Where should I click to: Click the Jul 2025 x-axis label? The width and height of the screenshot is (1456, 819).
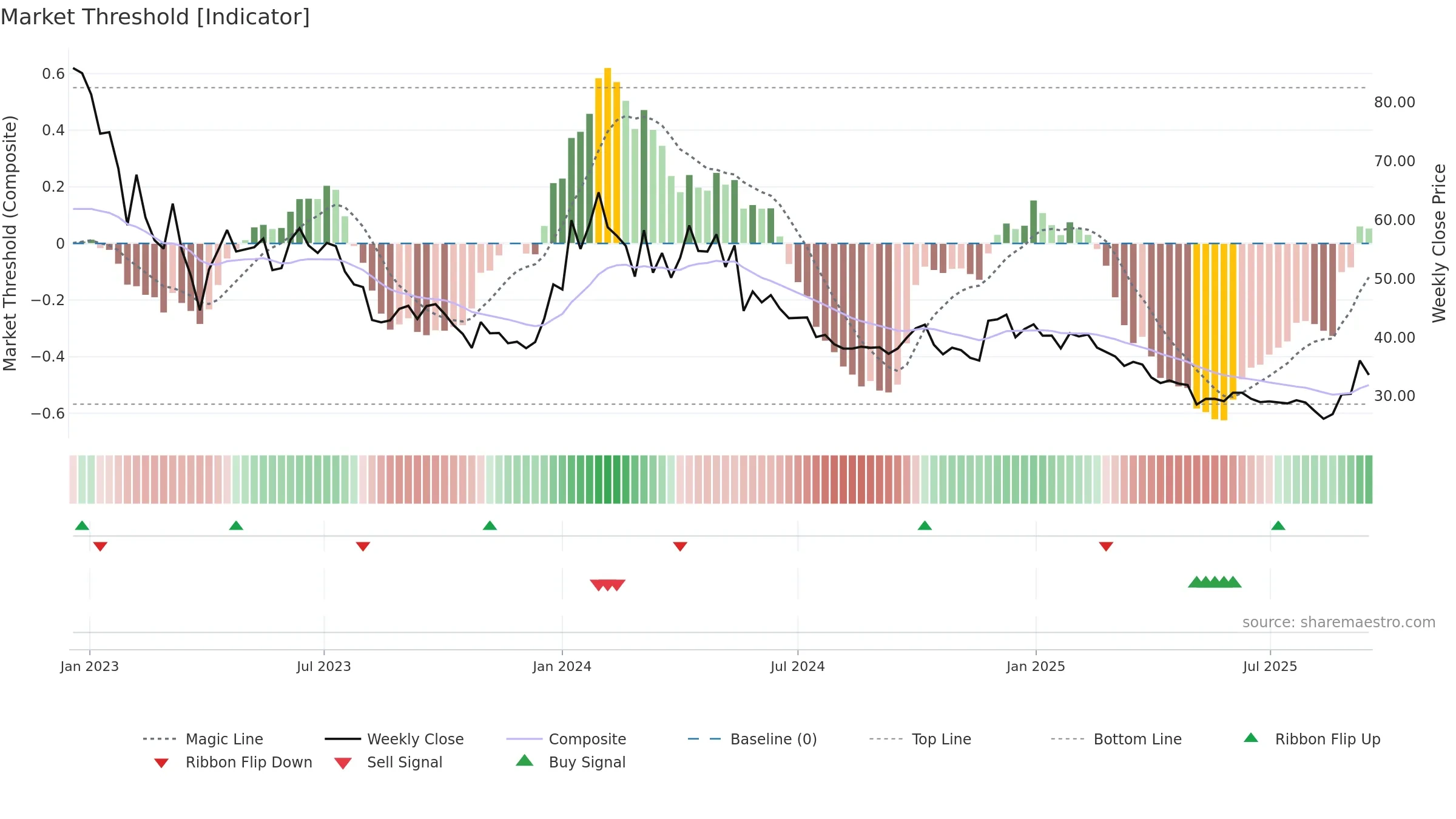[1270, 666]
